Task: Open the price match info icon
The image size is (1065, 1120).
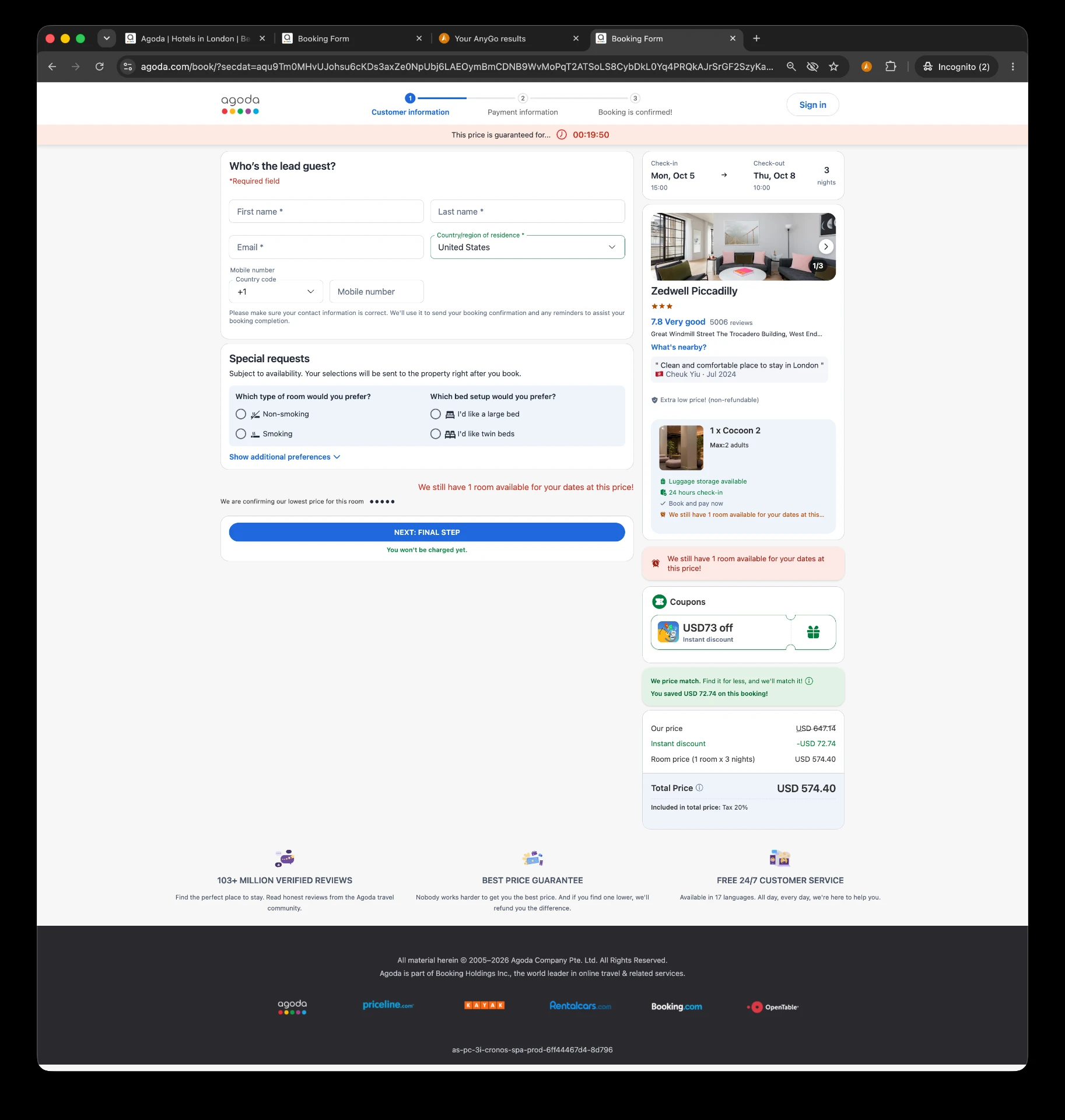Action: (x=809, y=681)
